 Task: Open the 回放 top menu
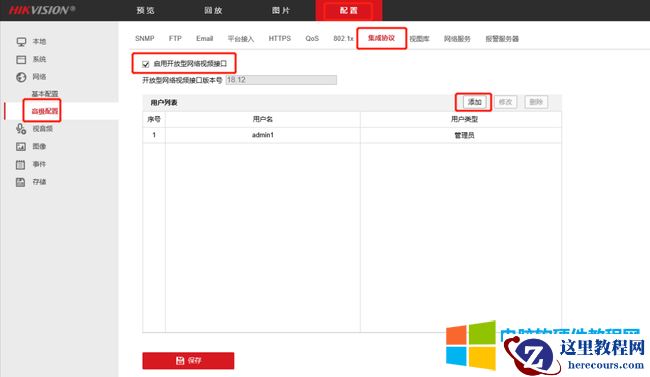coord(213,10)
